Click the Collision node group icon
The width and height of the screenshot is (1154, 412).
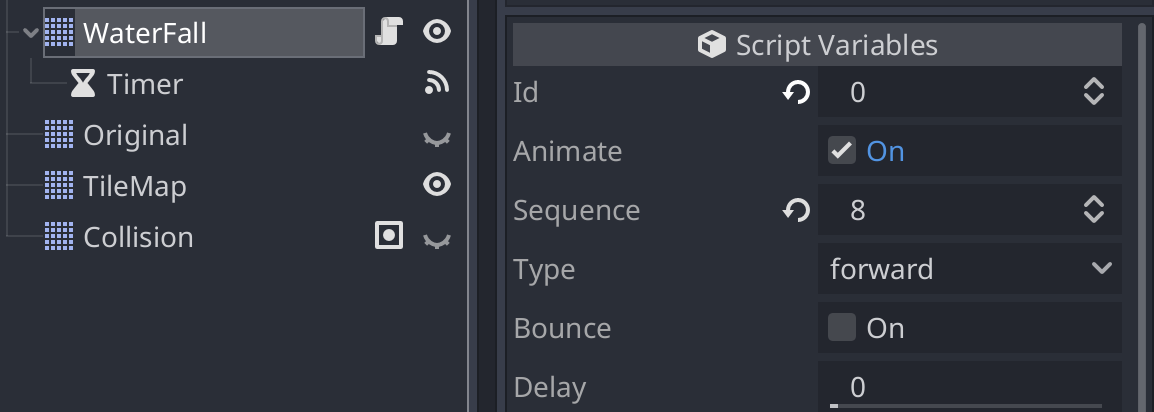click(x=389, y=236)
